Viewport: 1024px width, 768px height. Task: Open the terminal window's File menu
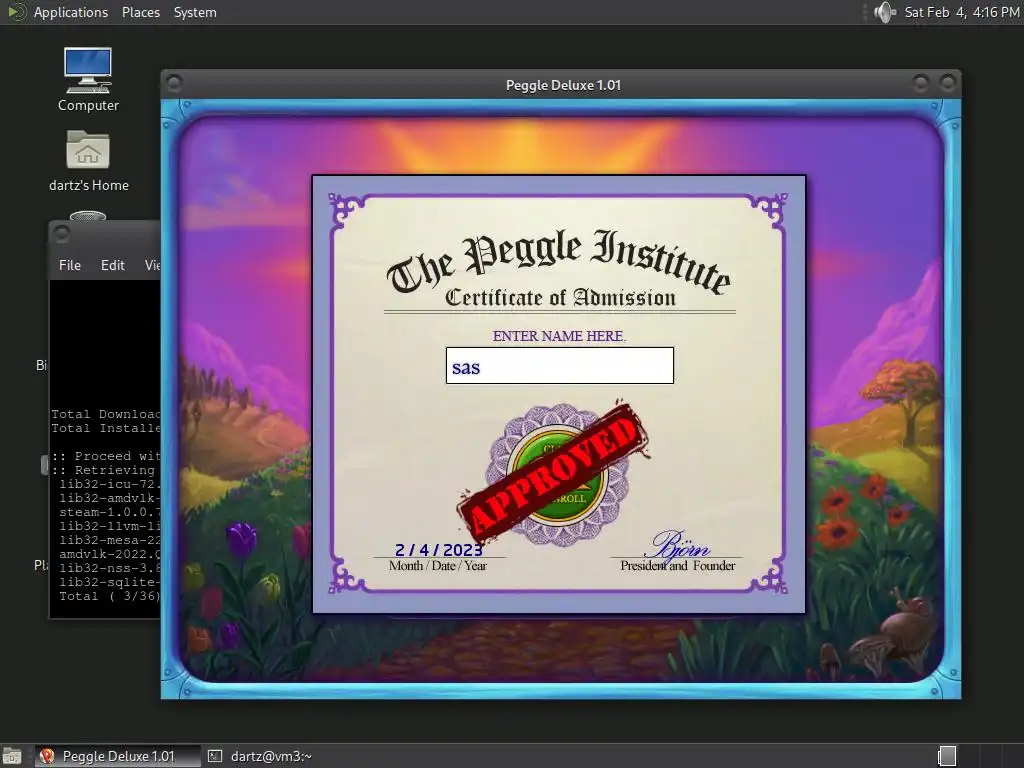point(70,265)
